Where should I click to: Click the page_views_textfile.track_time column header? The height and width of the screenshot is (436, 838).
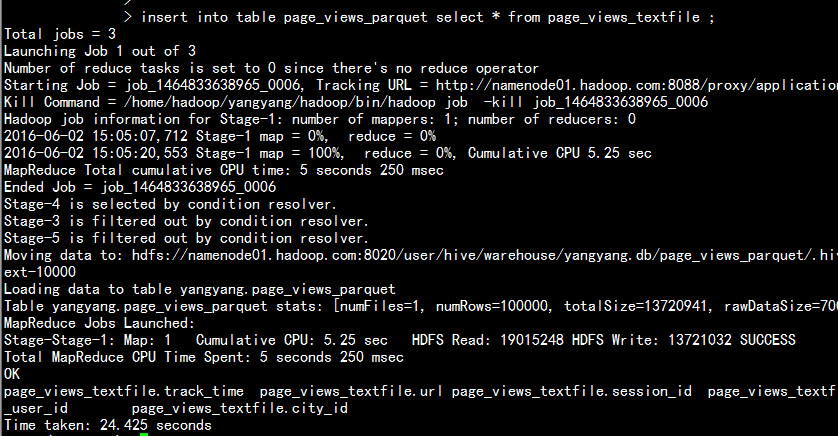coord(124,392)
